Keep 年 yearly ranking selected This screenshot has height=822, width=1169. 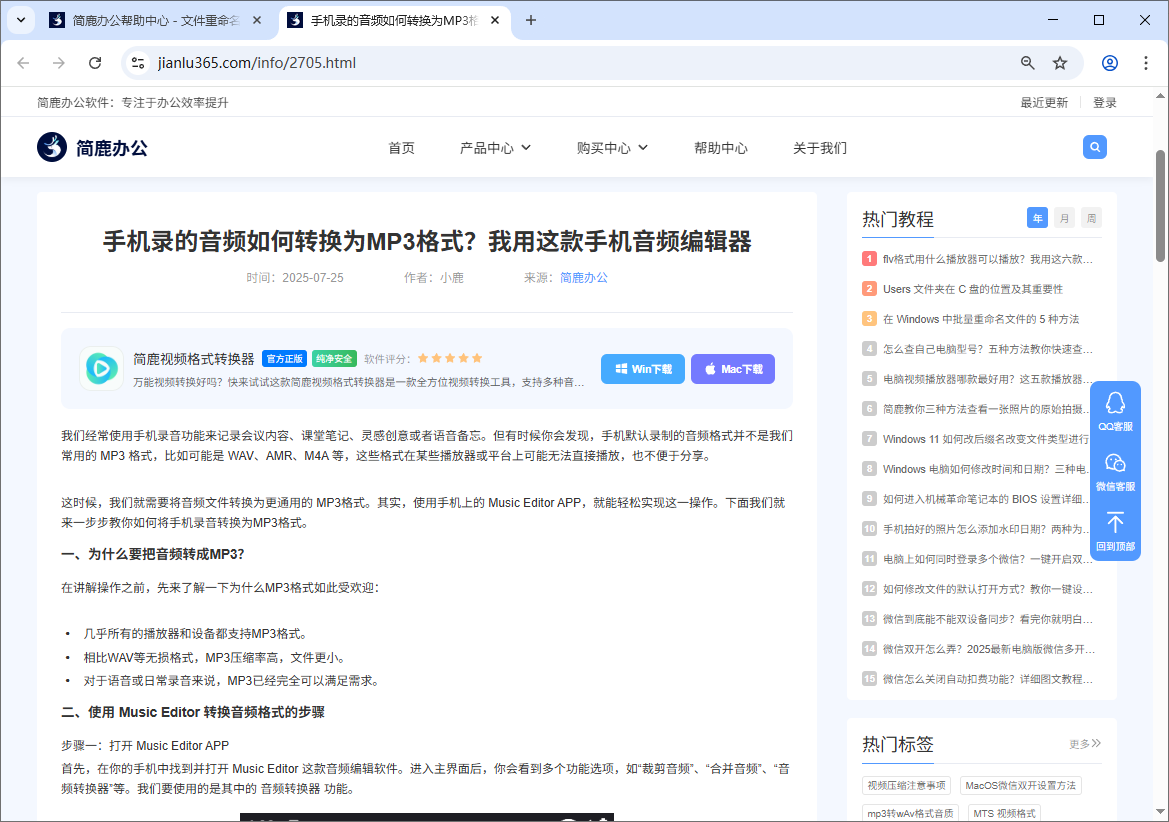tap(1037, 217)
